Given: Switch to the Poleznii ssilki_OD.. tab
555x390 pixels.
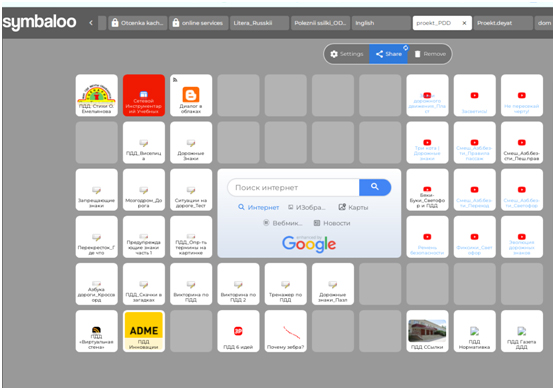Looking at the screenshot, I should [x=320, y=23].
